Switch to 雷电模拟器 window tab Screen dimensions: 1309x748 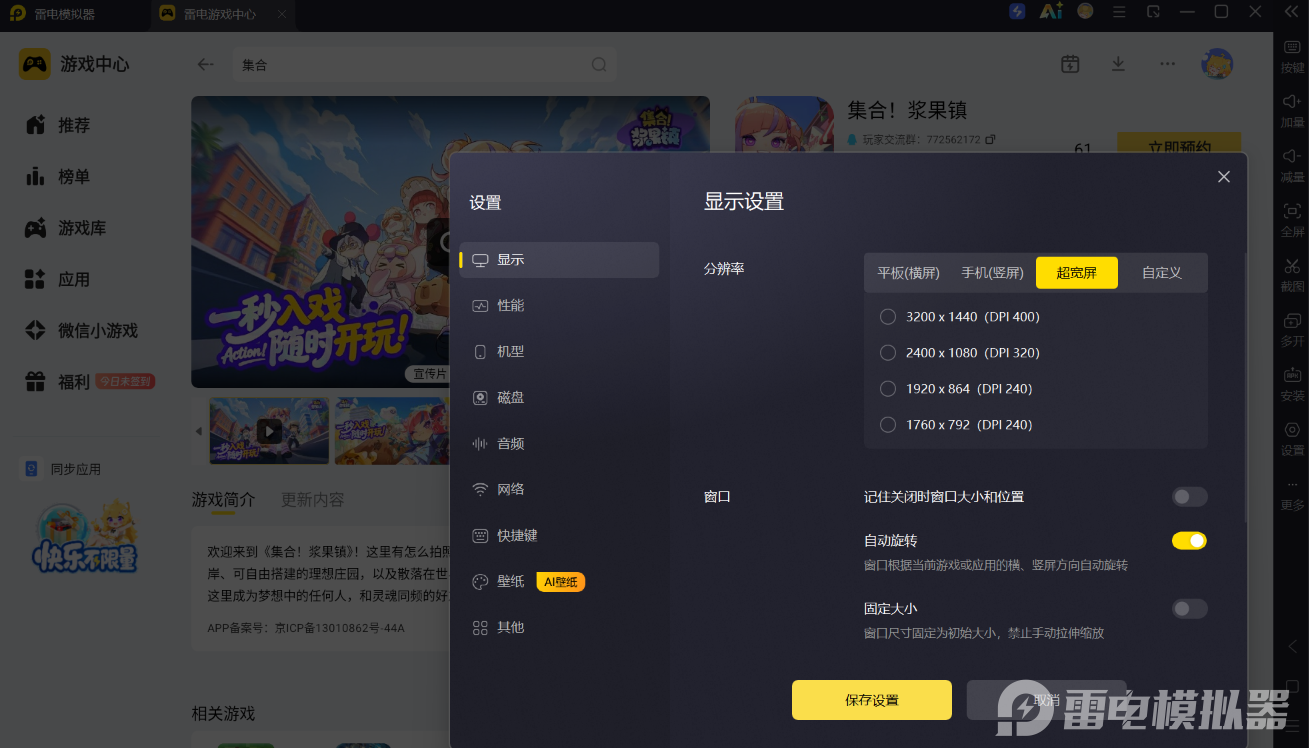tap(66, 14)
